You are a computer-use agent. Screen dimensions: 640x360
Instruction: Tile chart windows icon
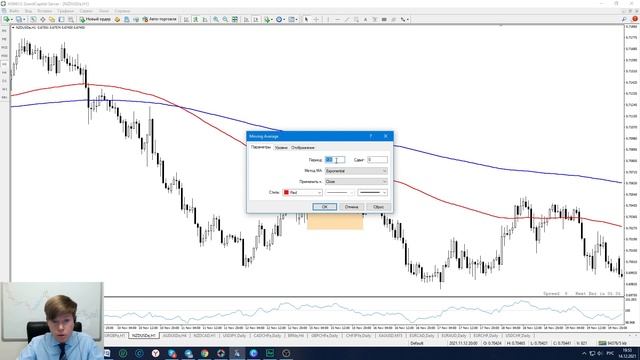[x=235, y=19]
